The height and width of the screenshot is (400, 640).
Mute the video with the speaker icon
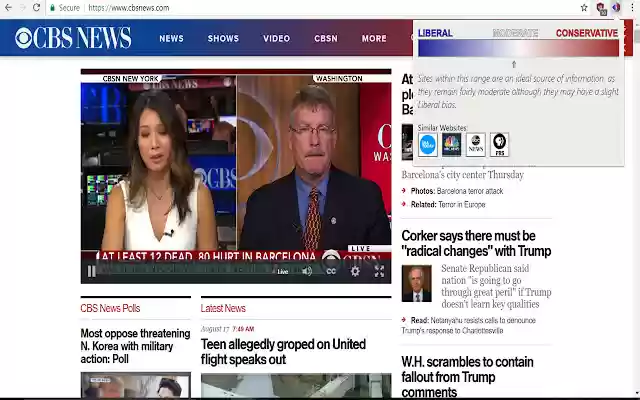coord(307,271)
